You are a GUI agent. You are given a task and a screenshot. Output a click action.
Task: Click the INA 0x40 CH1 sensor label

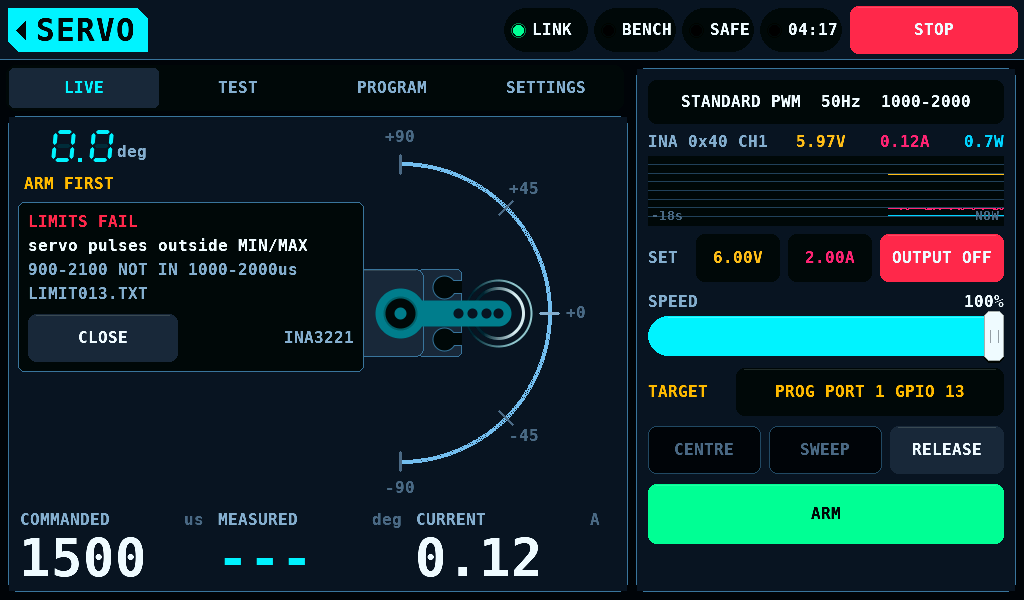(x=707, y=142)
